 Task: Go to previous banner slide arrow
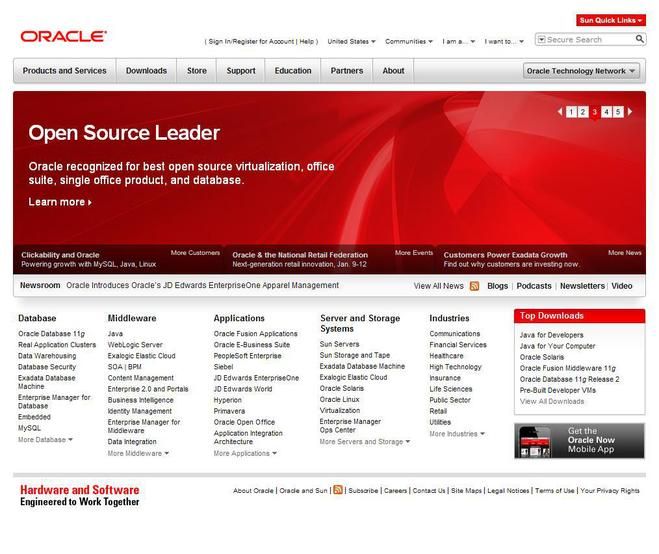(560, 112)
